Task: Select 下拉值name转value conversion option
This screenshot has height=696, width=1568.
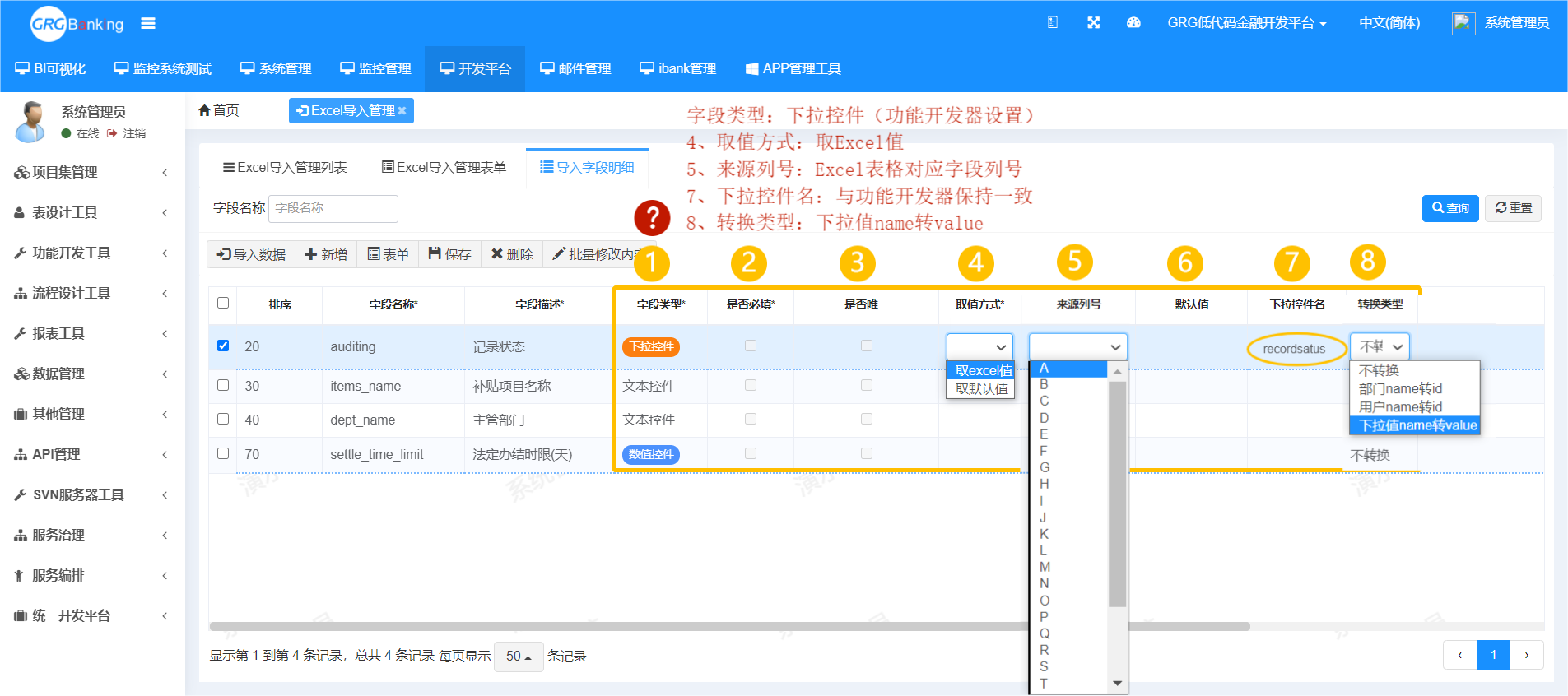Action: (x=1415, y=425)
